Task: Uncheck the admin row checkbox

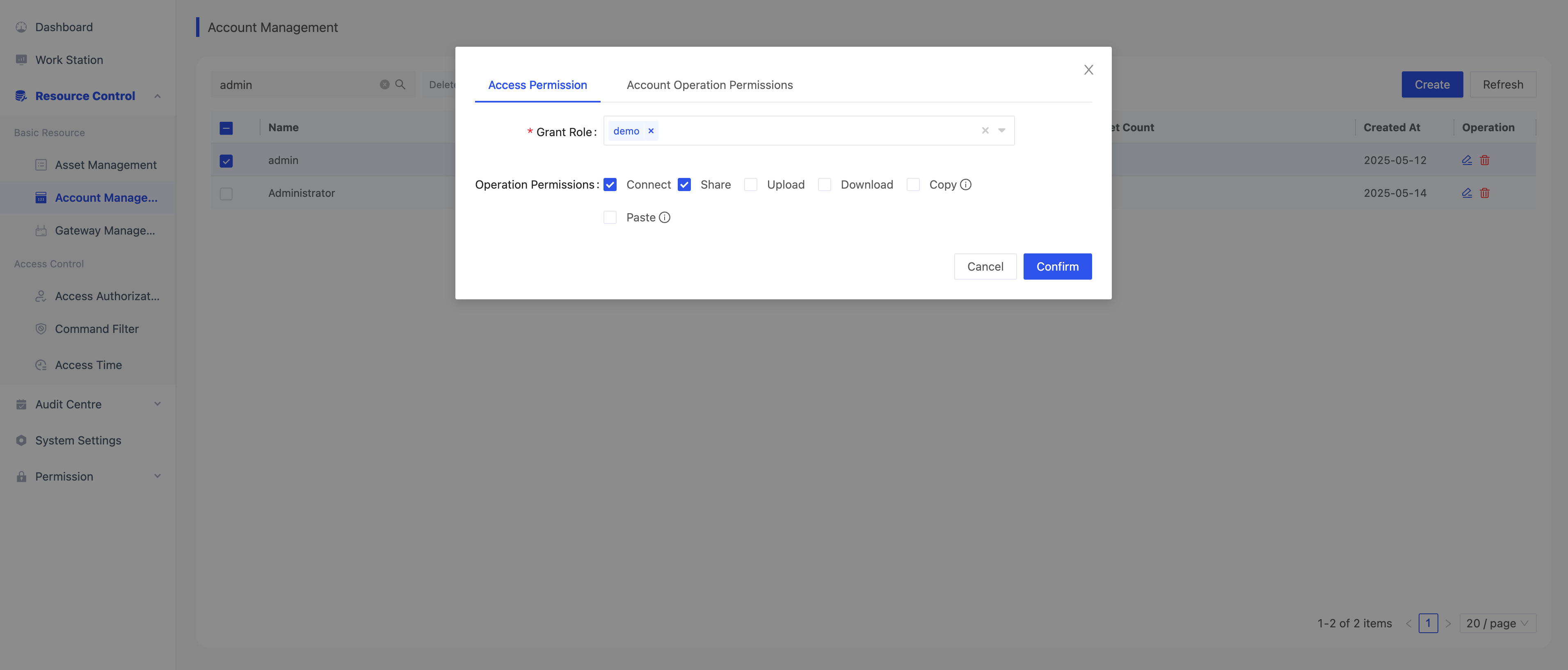Action: (x=226, y=161)
